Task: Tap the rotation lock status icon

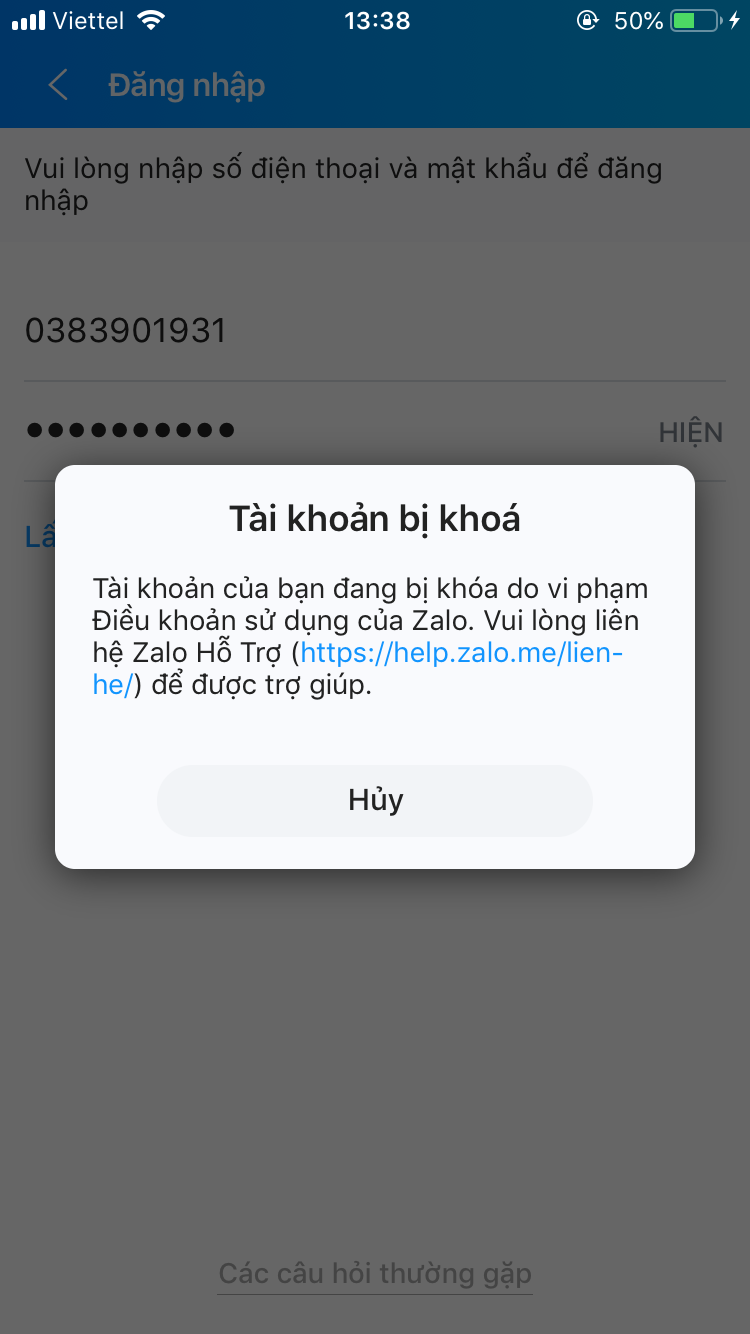Action: tap(588, 20)
